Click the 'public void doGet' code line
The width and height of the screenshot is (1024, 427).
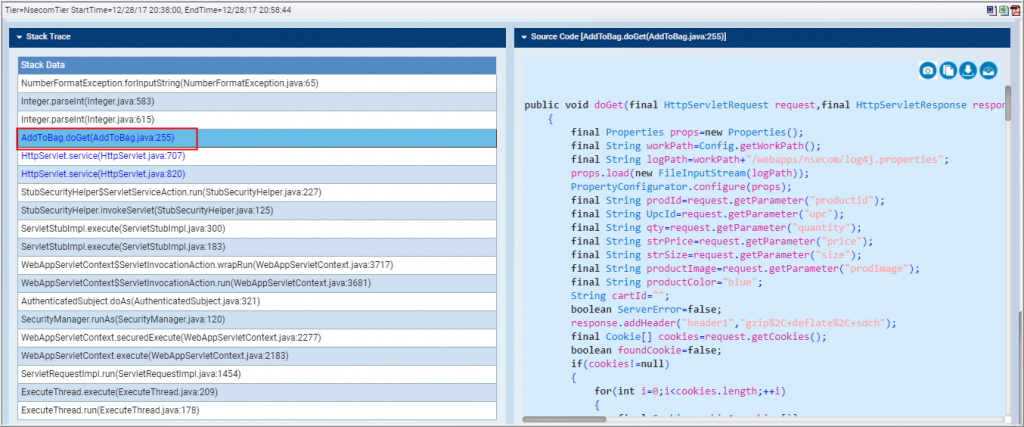point(764,105)
